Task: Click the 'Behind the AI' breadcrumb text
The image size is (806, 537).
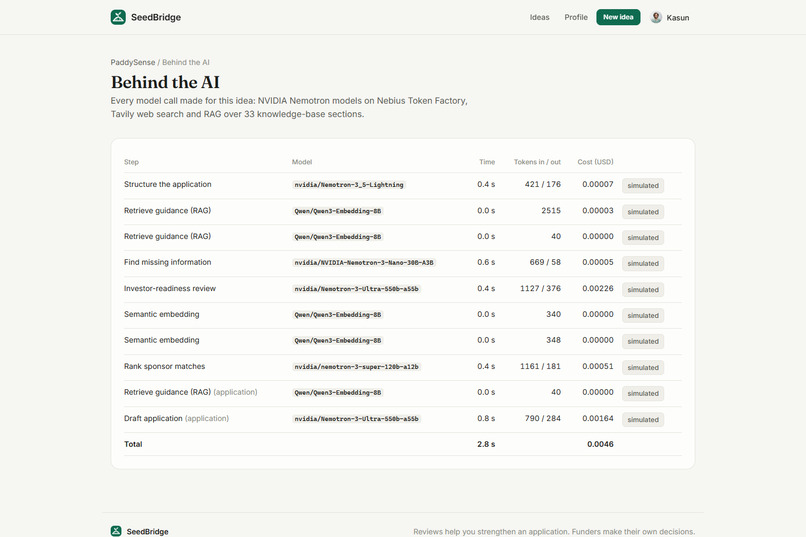Action: pos(186,62)
